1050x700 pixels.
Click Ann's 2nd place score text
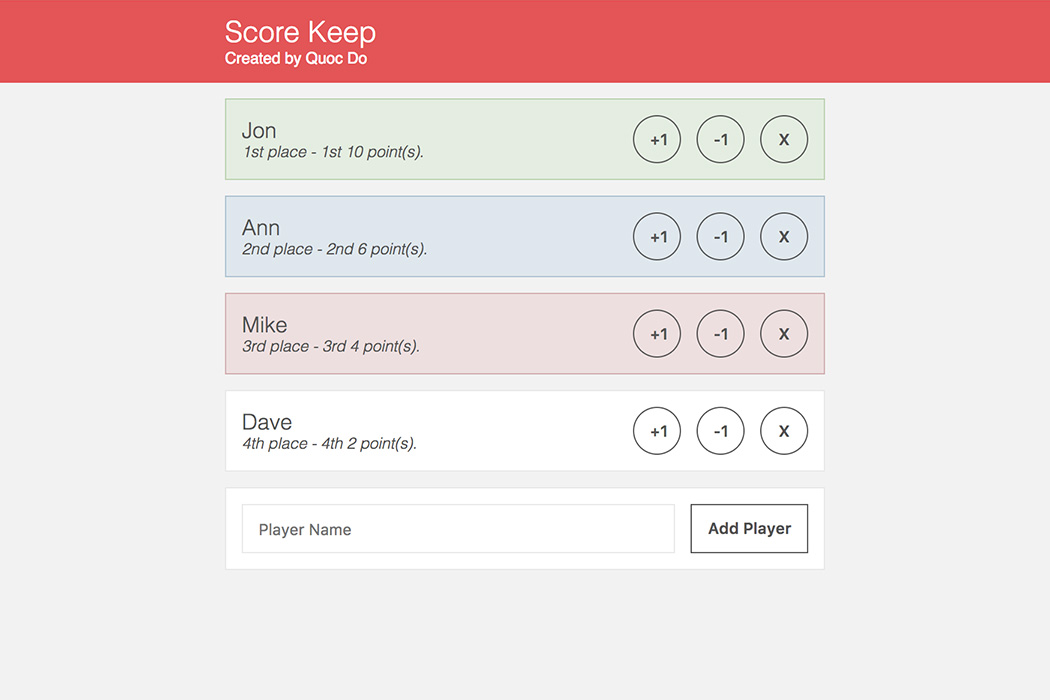pos(334,249)
